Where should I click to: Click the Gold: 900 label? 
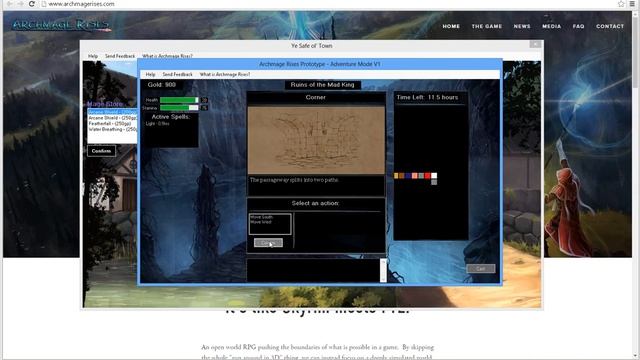[x=162, y=85]
